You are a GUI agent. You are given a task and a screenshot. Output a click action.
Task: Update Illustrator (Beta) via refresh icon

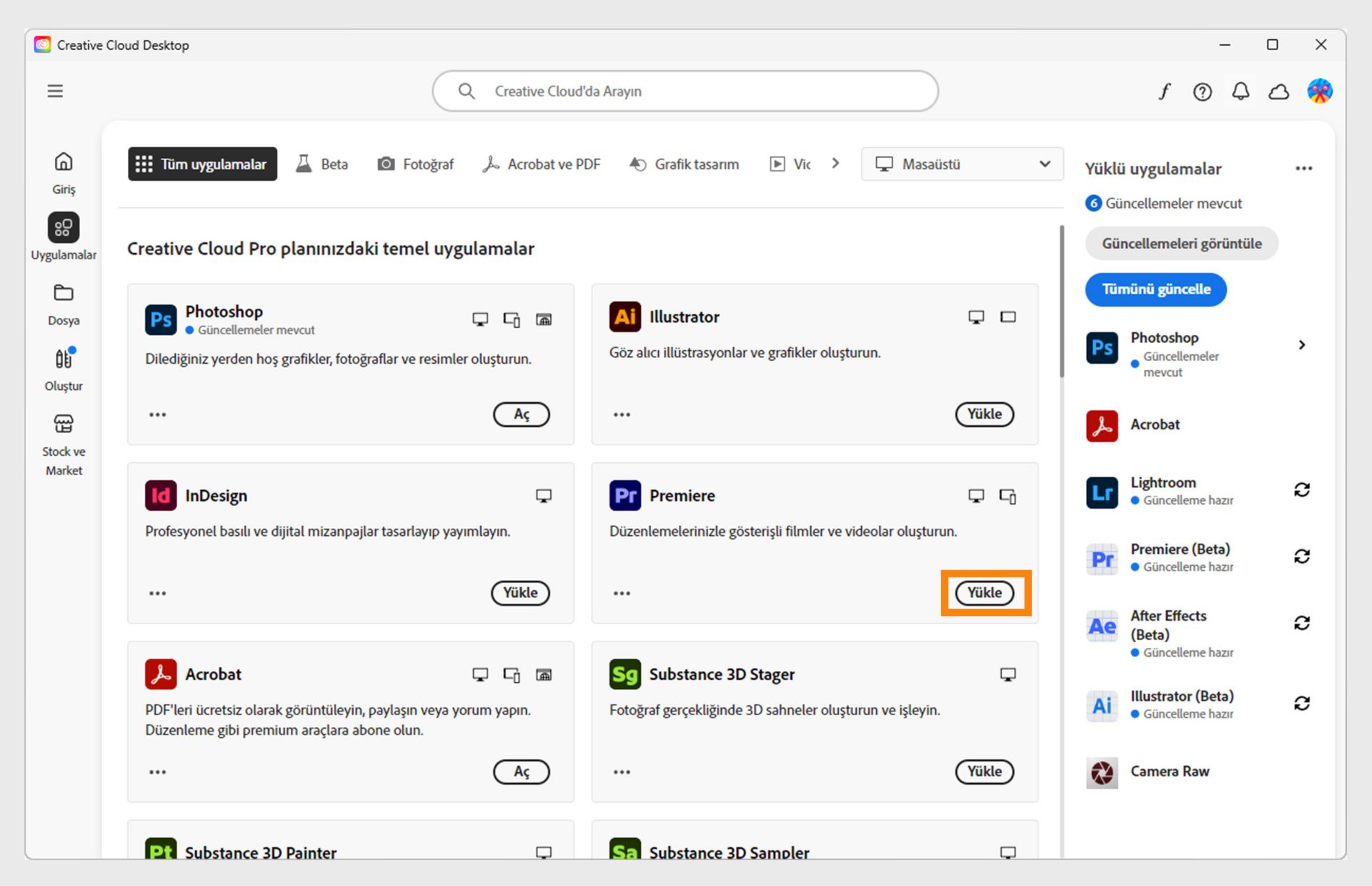(1302, 703)
